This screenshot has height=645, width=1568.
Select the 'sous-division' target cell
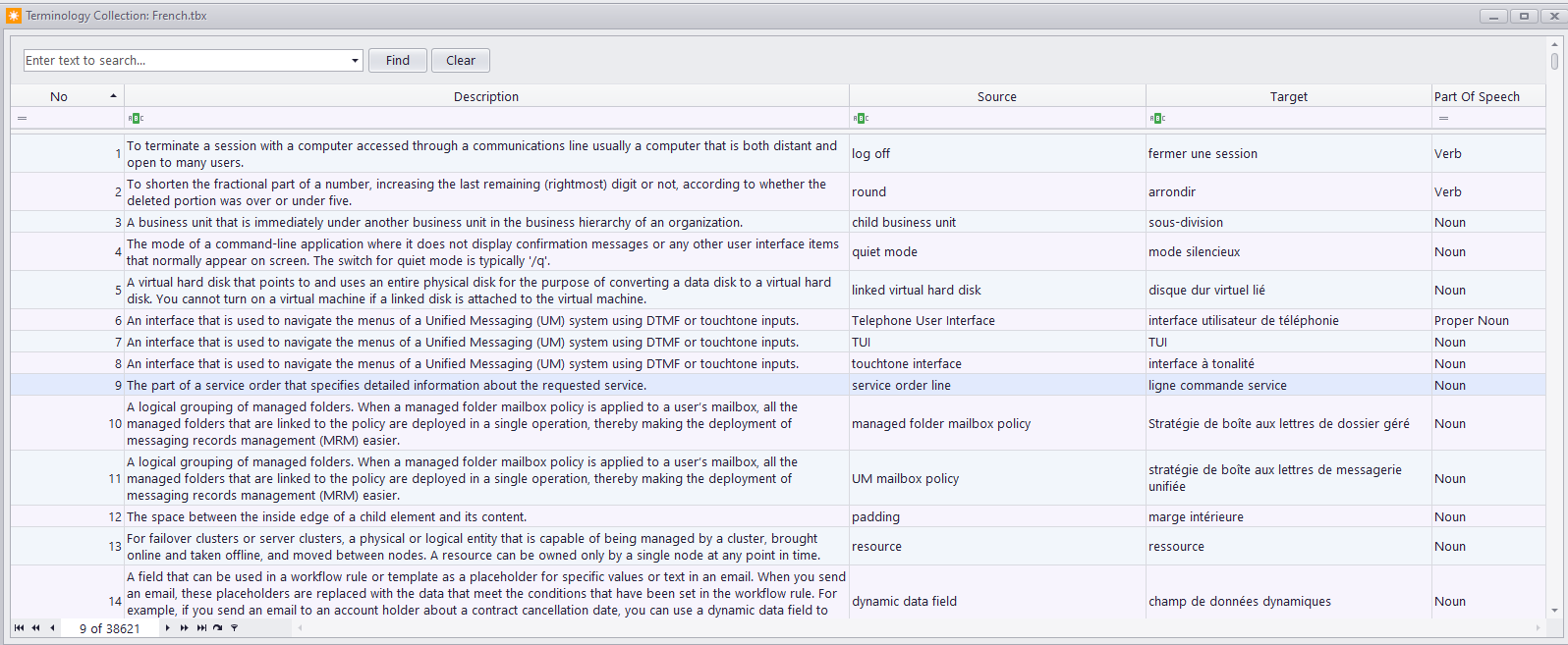[1289, 223]
